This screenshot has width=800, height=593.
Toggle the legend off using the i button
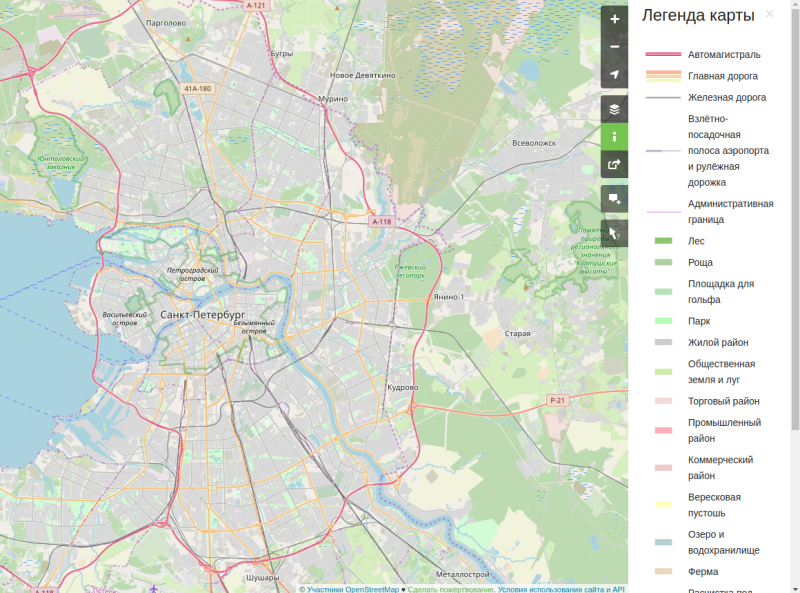coord(616,135)
